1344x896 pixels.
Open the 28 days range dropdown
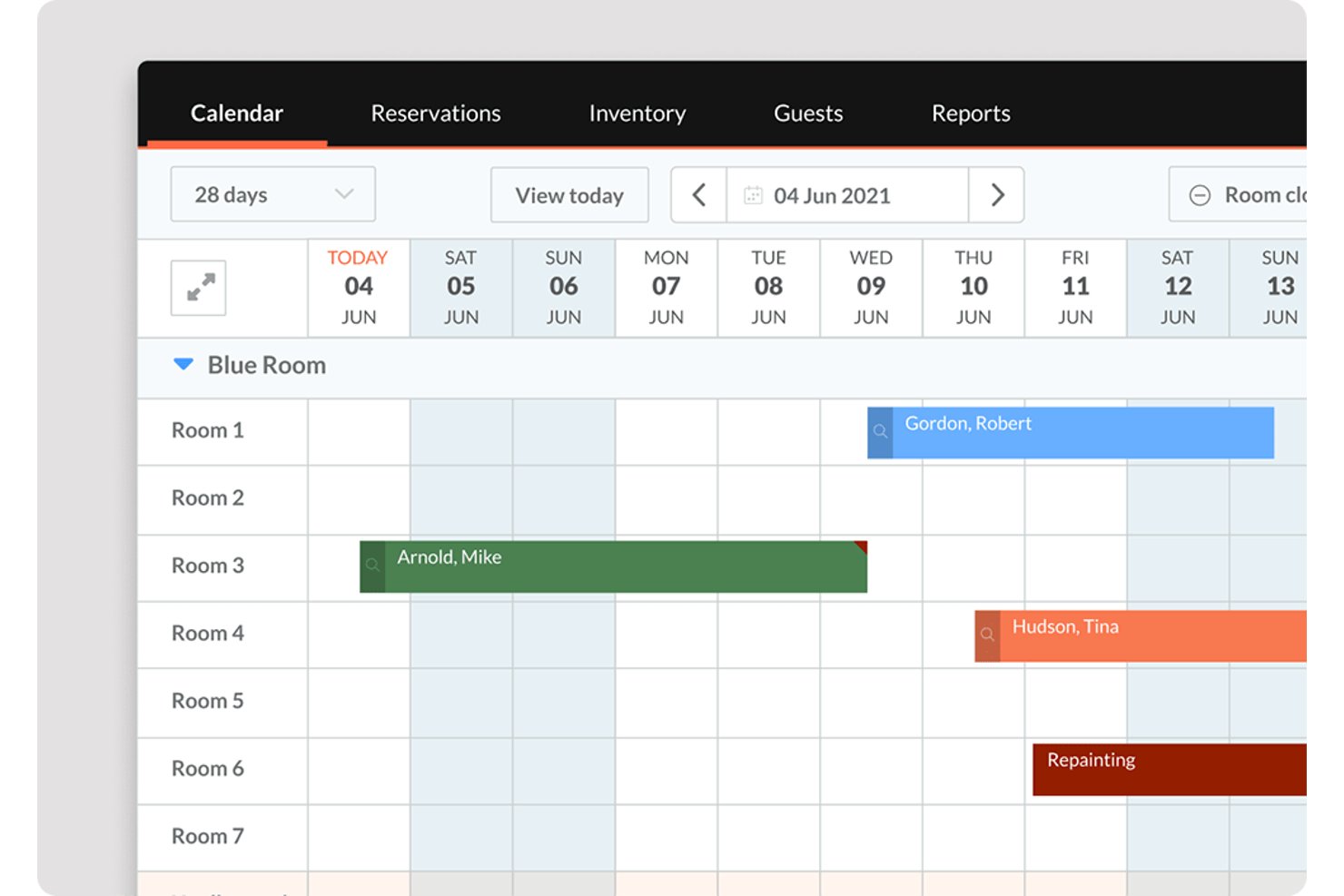(x=273, y=194)
